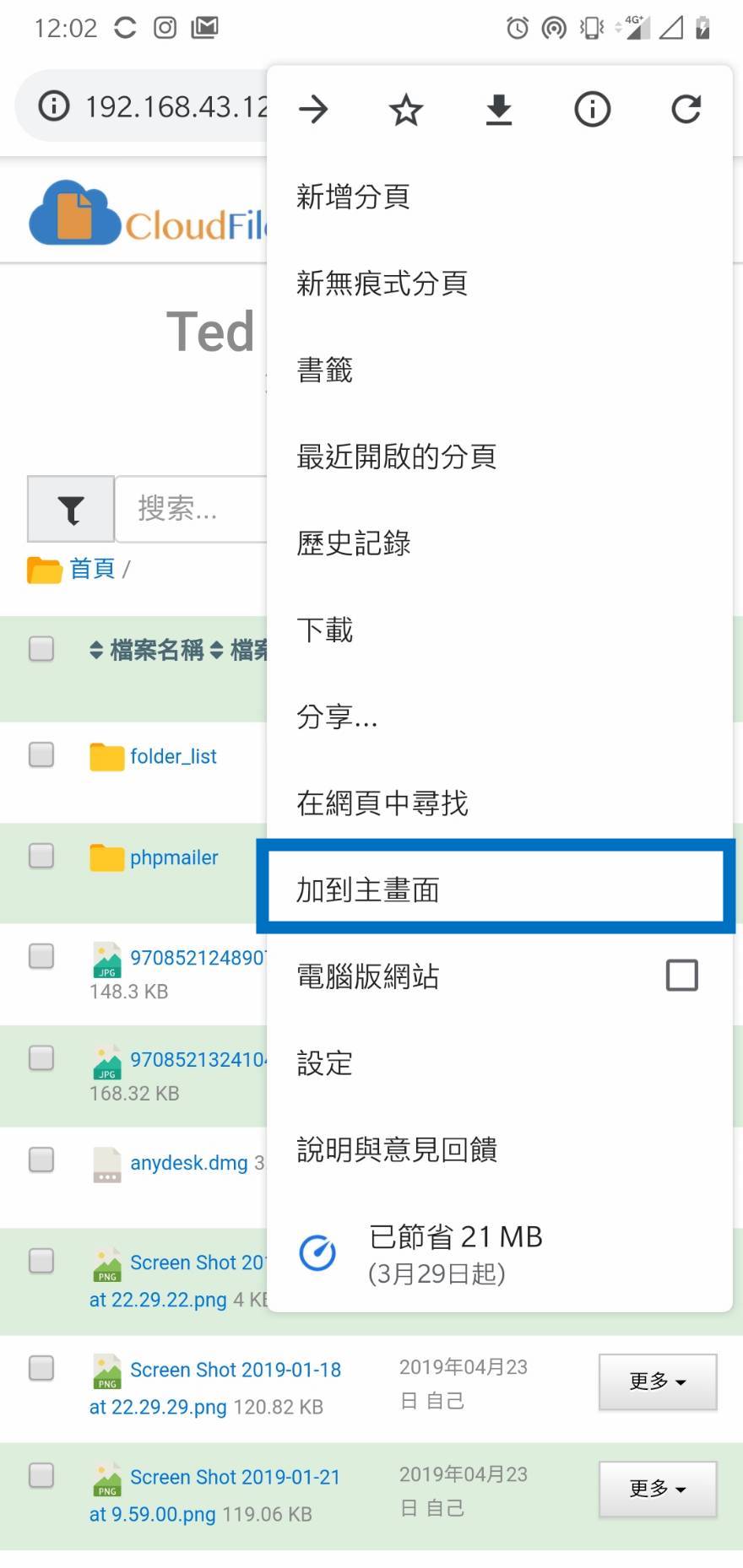Image resolution: width=743 pixels, height=1568 pixels.
Task: Tick the select-all checkbox in table header
Action: coord(41,649)
